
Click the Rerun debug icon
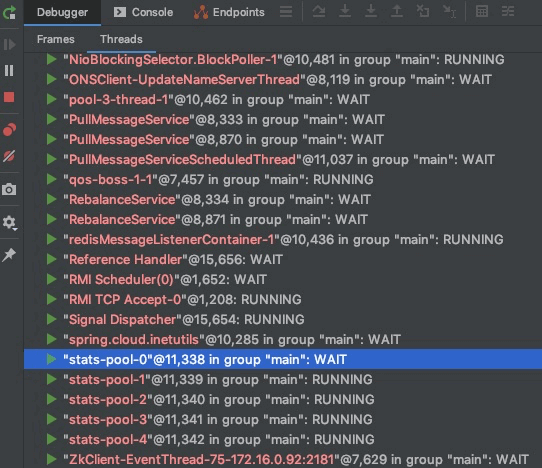(x=9, y=12)
